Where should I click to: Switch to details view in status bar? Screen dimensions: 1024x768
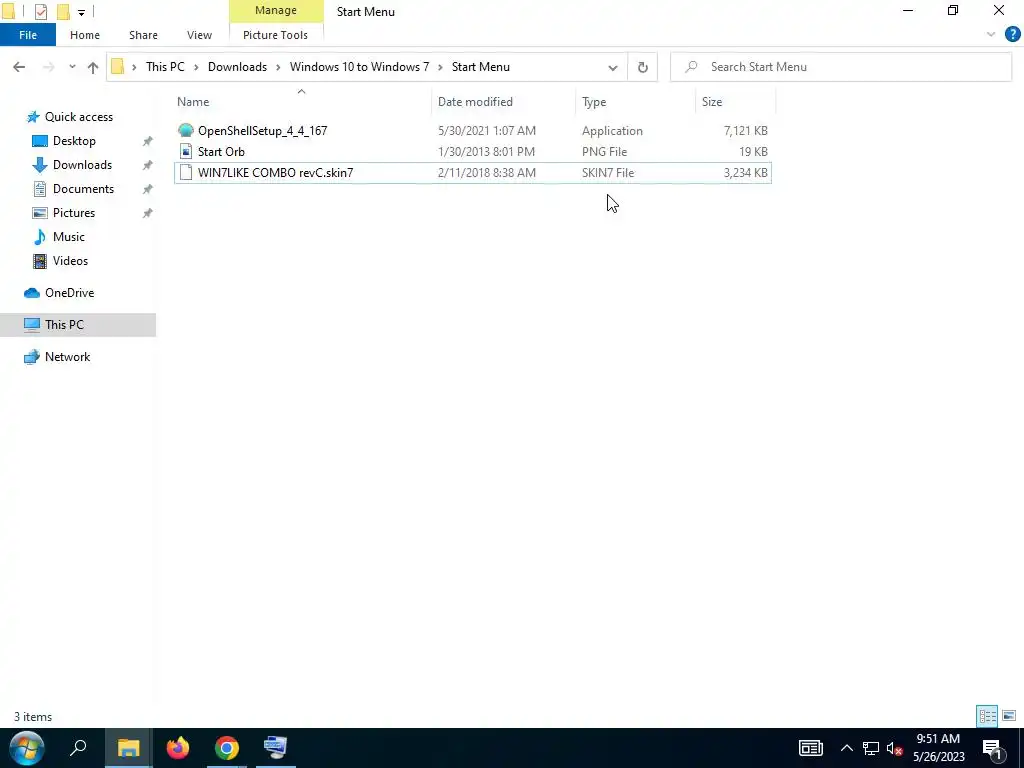987,716
